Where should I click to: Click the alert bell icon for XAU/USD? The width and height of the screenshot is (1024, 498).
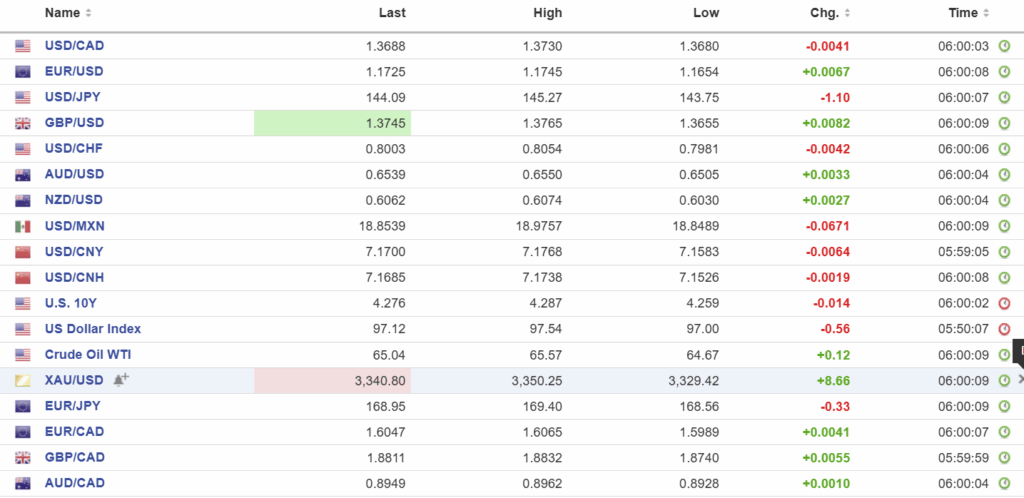coord(120,379)
